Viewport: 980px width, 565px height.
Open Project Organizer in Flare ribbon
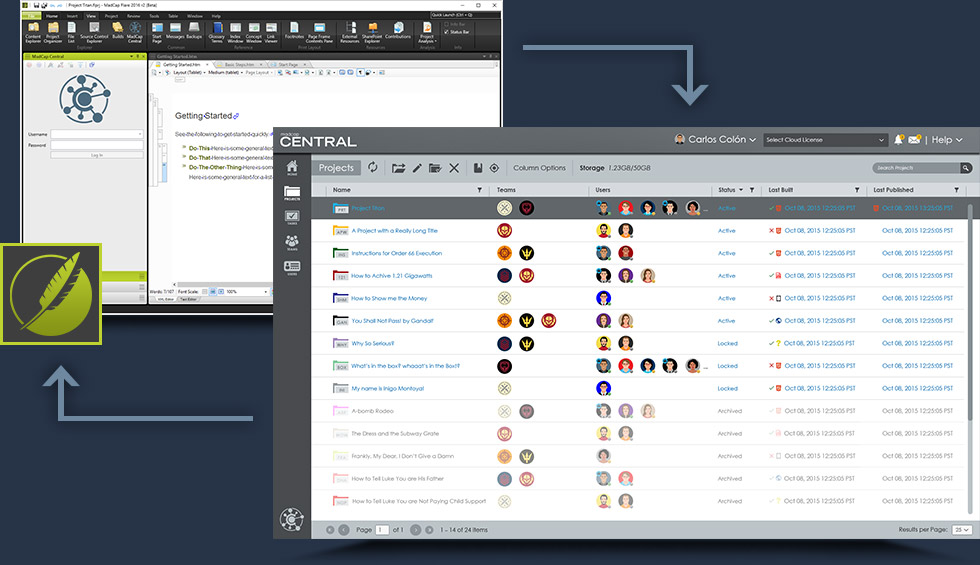pos(53,32)
